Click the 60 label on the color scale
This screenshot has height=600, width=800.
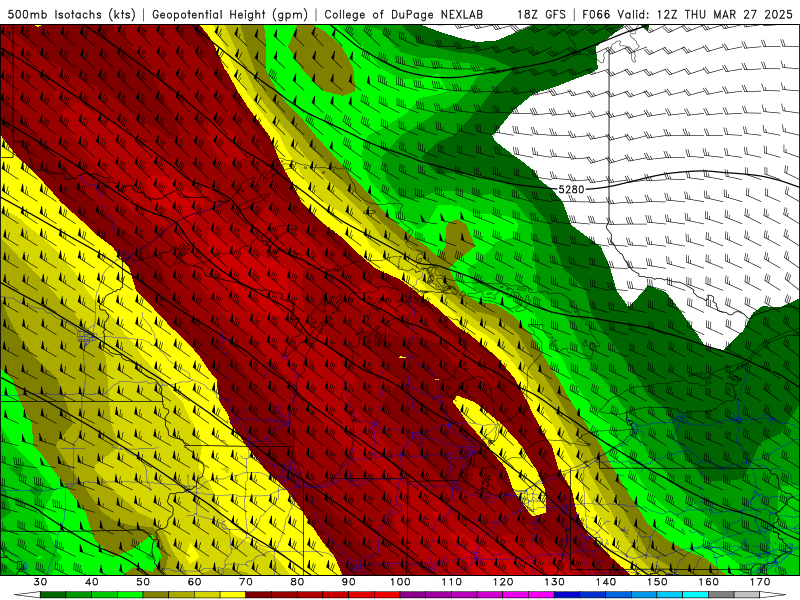click(x=194, y=582)
